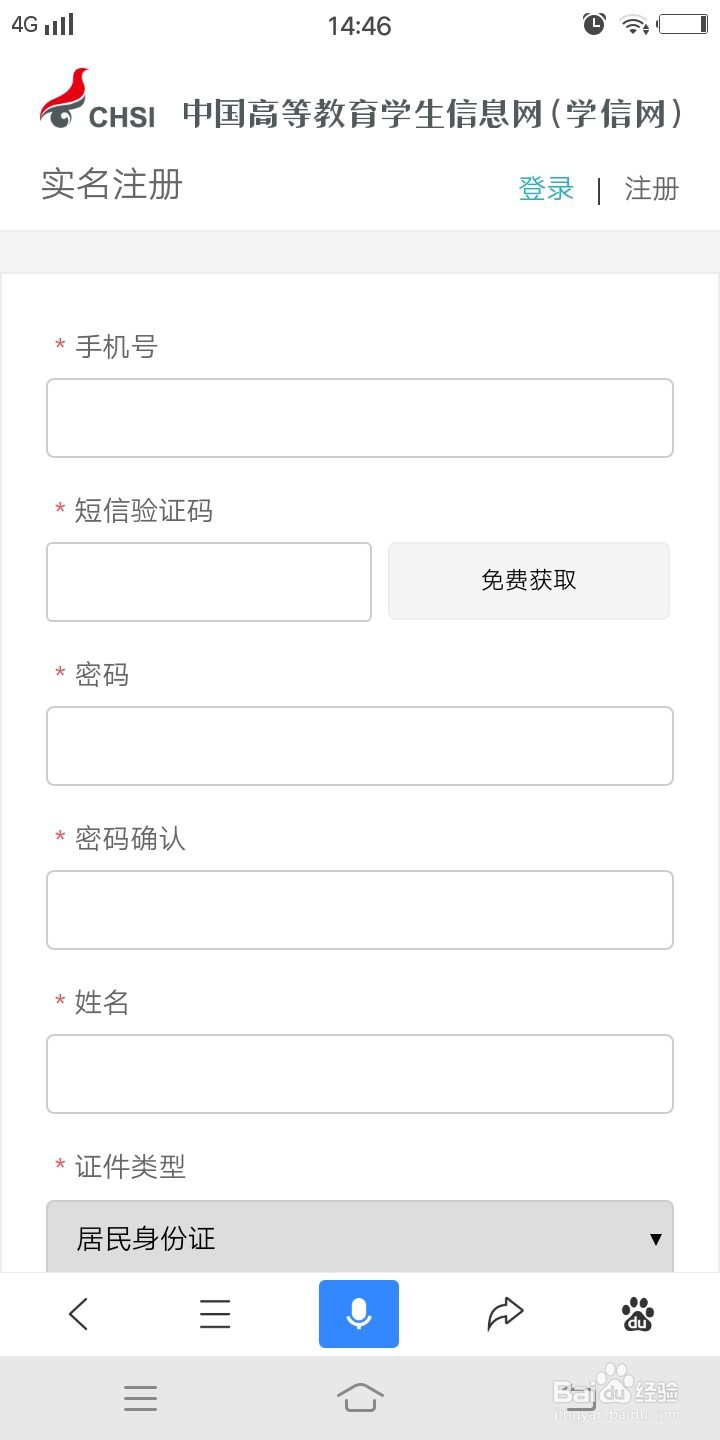The image size is (720, 1440).
Task: Expand the 居民身份证 selection arrow
Action: click(x=656, y=1239)
